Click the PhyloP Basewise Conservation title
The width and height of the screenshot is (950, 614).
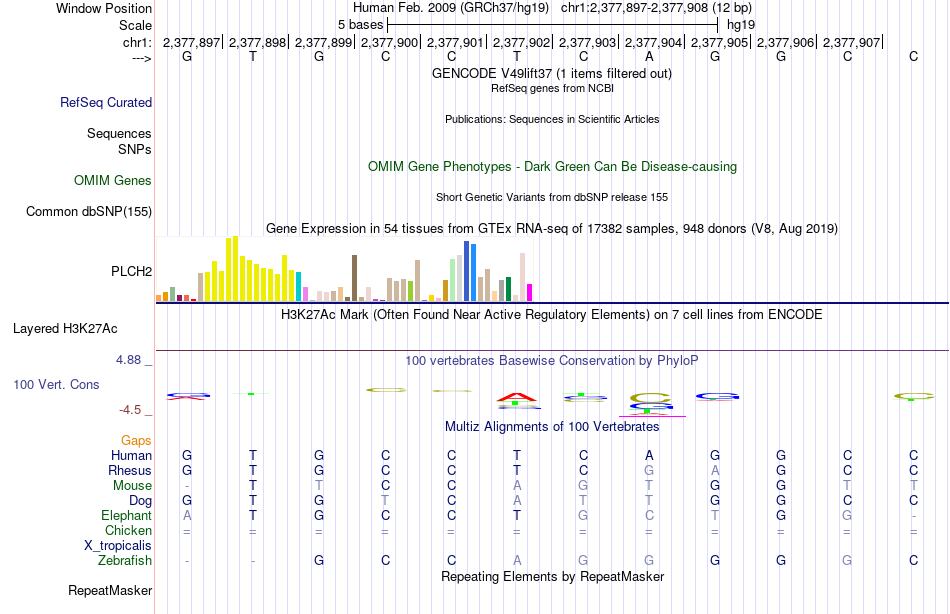click(552, 361)
